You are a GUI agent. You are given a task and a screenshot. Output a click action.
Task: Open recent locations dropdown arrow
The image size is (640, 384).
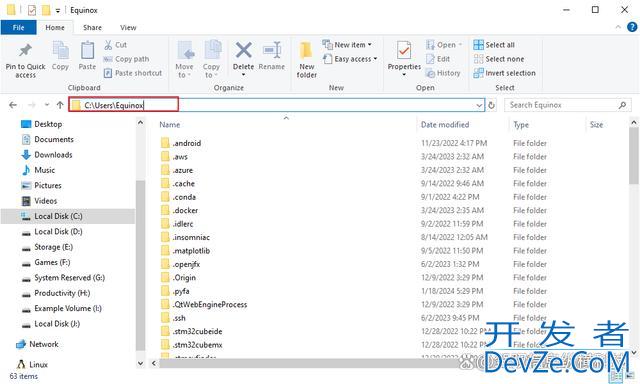pyautogui.click(x=47, y=105)
